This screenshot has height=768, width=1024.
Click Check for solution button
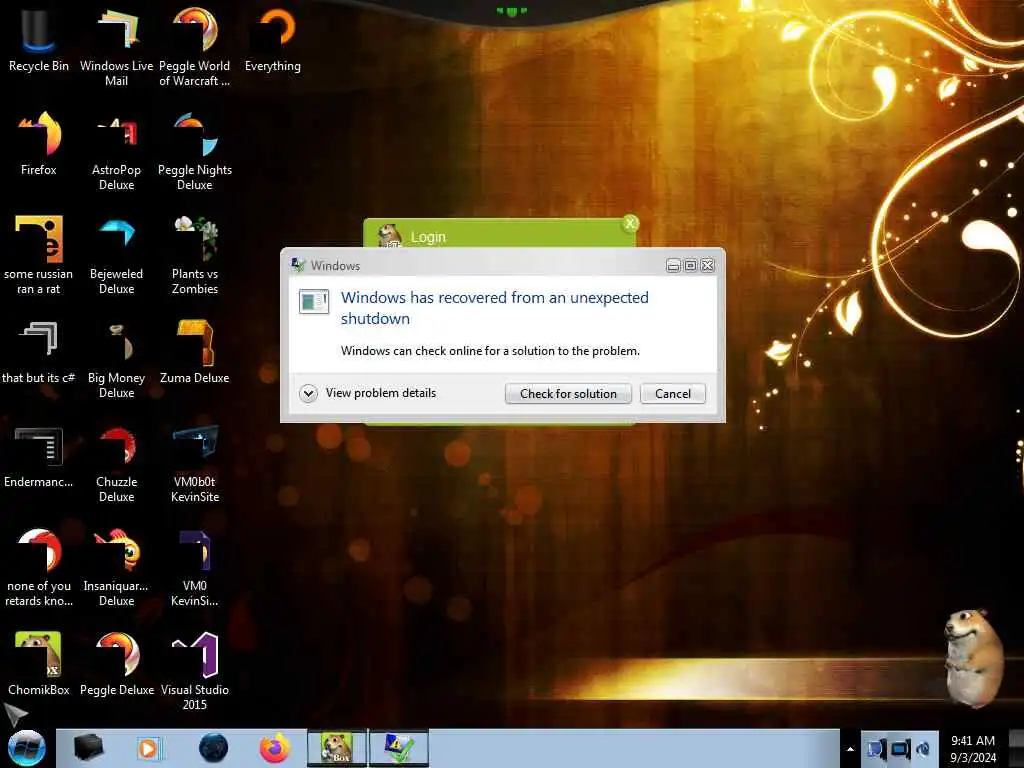pos(568,394)
